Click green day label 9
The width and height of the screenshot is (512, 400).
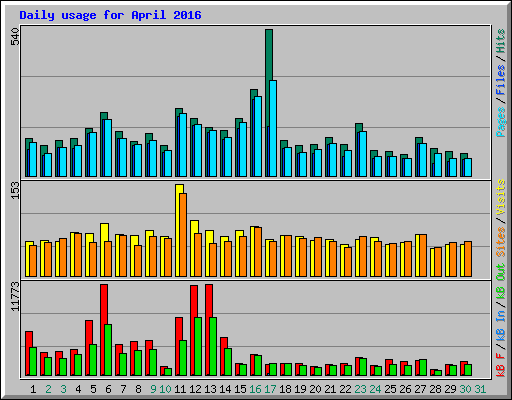coord(153,389)
